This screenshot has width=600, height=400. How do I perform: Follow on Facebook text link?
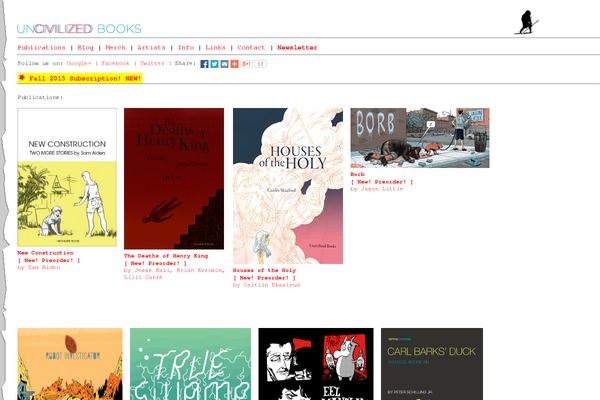(x=115, y=63)
